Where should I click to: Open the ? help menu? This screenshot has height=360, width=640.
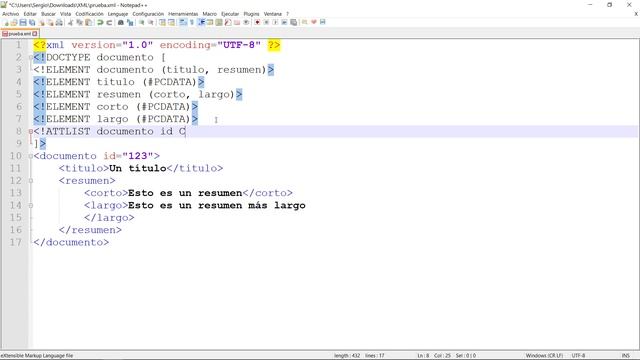click(x=287, y=14)
